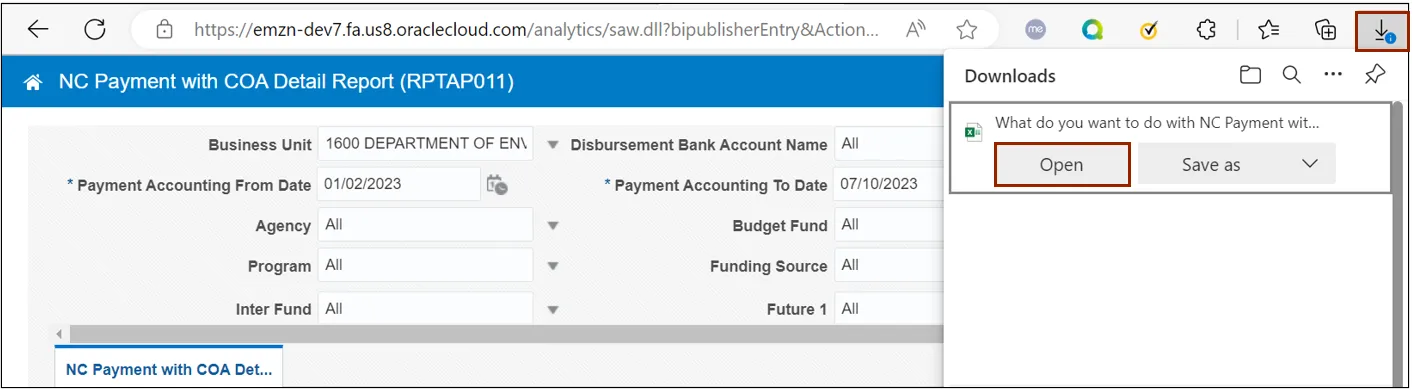Pin the Downloads panel
Image resolution: width=1412 pixels, height=390 pixels.
pyautogui.click(x=1374, y=75)
